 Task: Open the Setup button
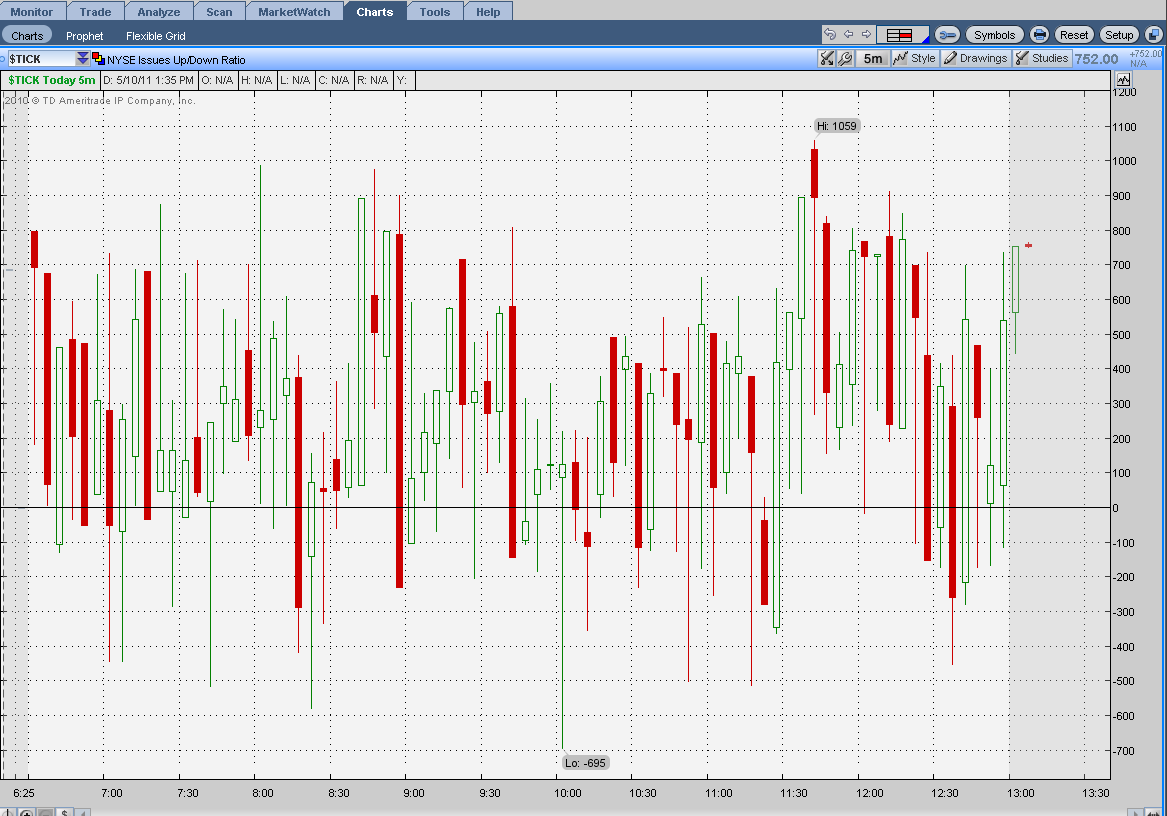pyautogui.click(x=1119, y=35)
